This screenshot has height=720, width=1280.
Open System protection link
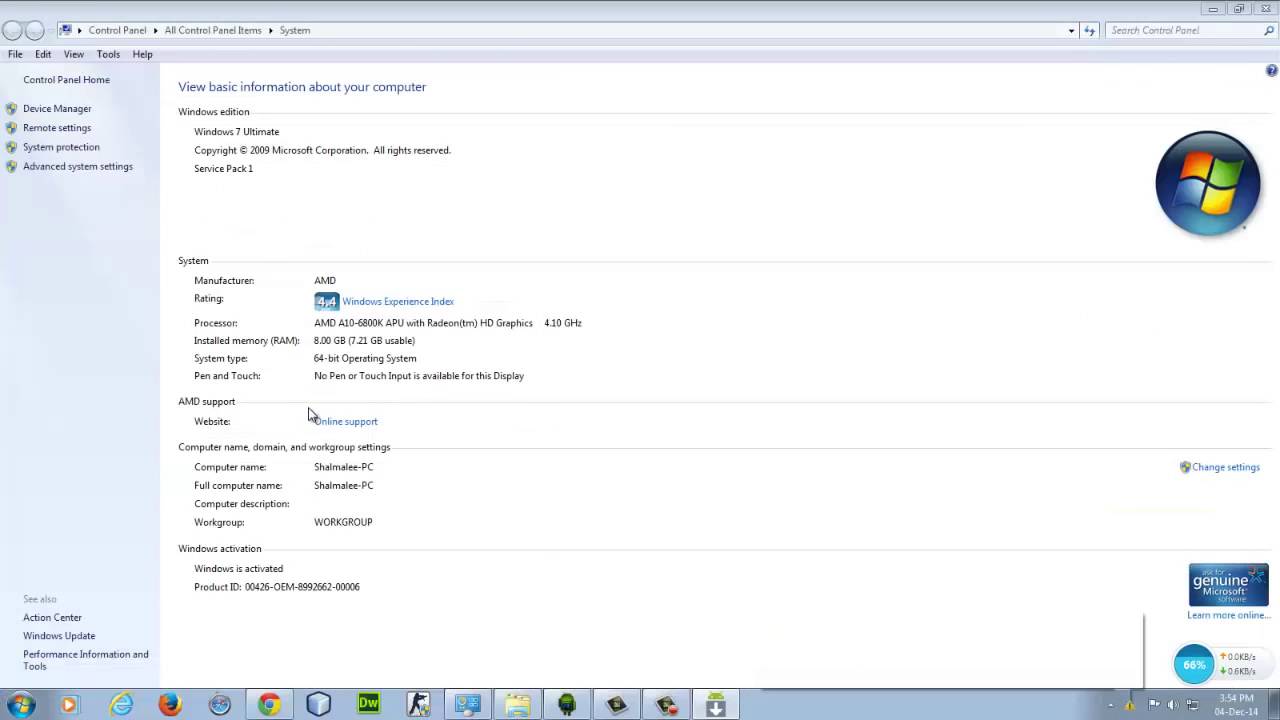pyautogui.click(x=61, y=147)
